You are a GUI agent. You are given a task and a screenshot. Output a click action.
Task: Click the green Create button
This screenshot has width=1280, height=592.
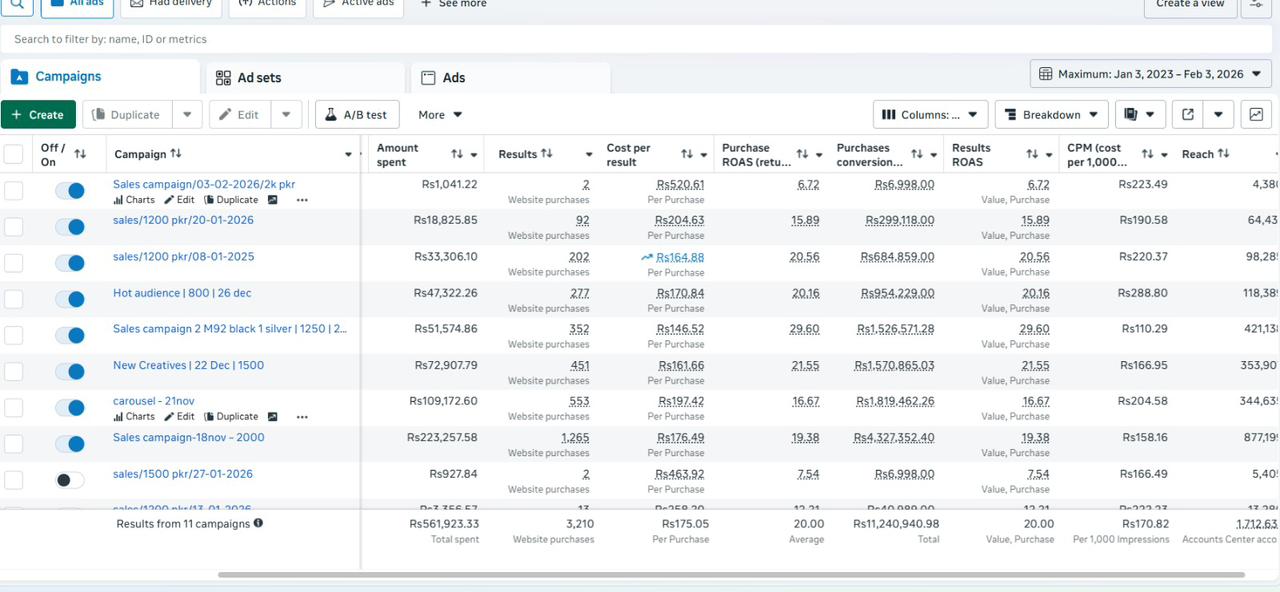pos(38,114)
